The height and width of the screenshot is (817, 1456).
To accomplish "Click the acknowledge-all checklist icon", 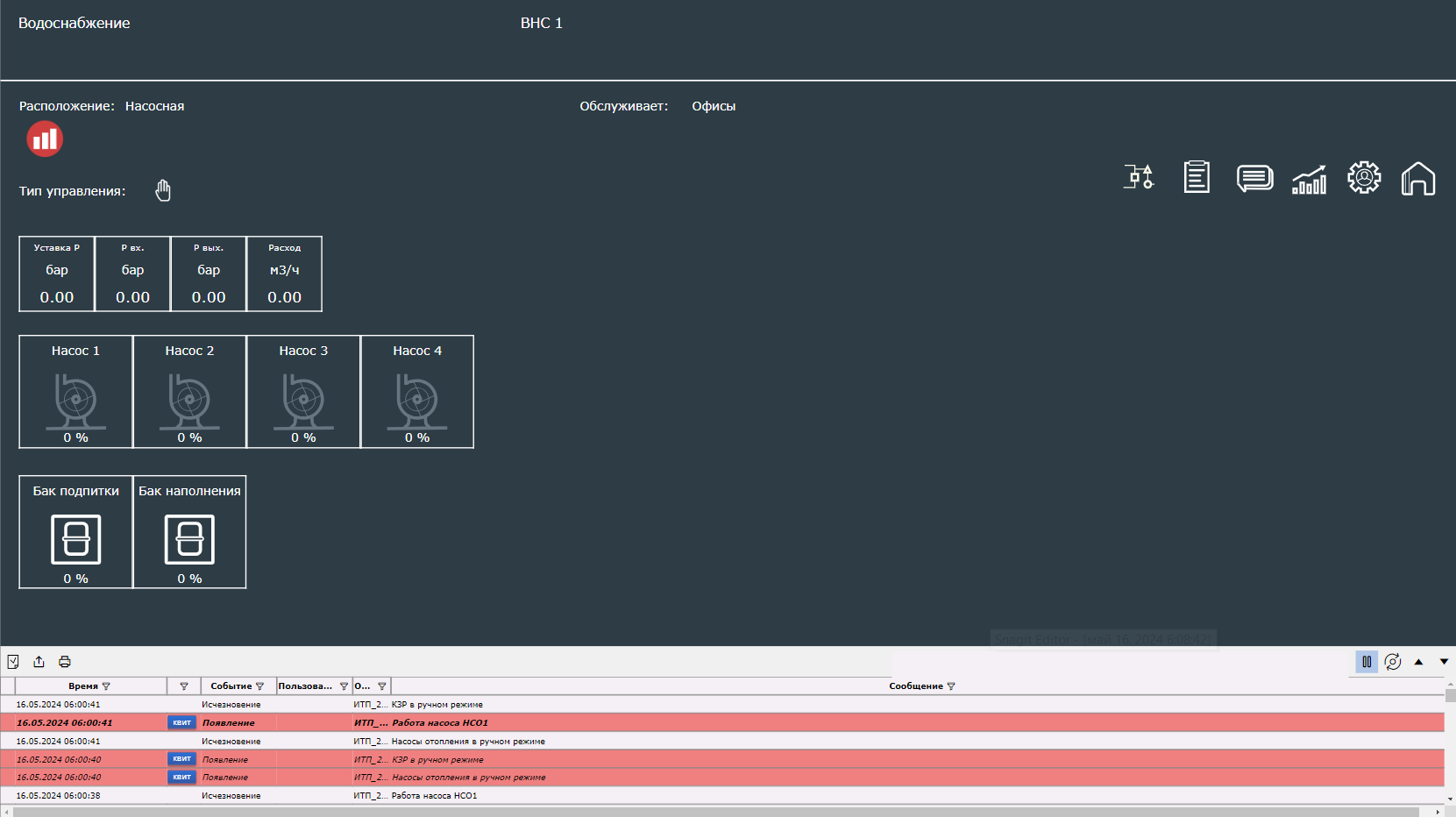I will [x=13, y=662].
